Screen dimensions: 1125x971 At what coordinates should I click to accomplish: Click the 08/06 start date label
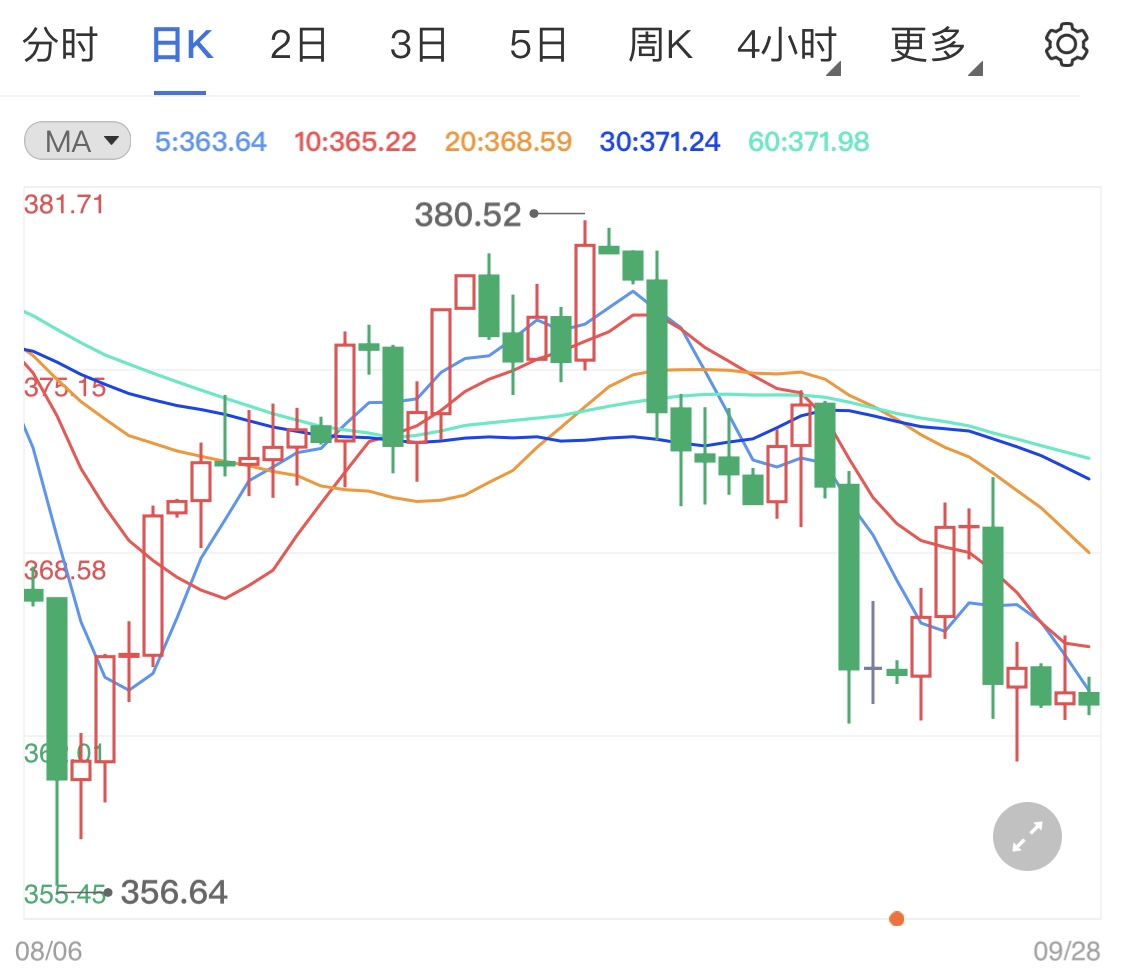(x=49, y=952)
